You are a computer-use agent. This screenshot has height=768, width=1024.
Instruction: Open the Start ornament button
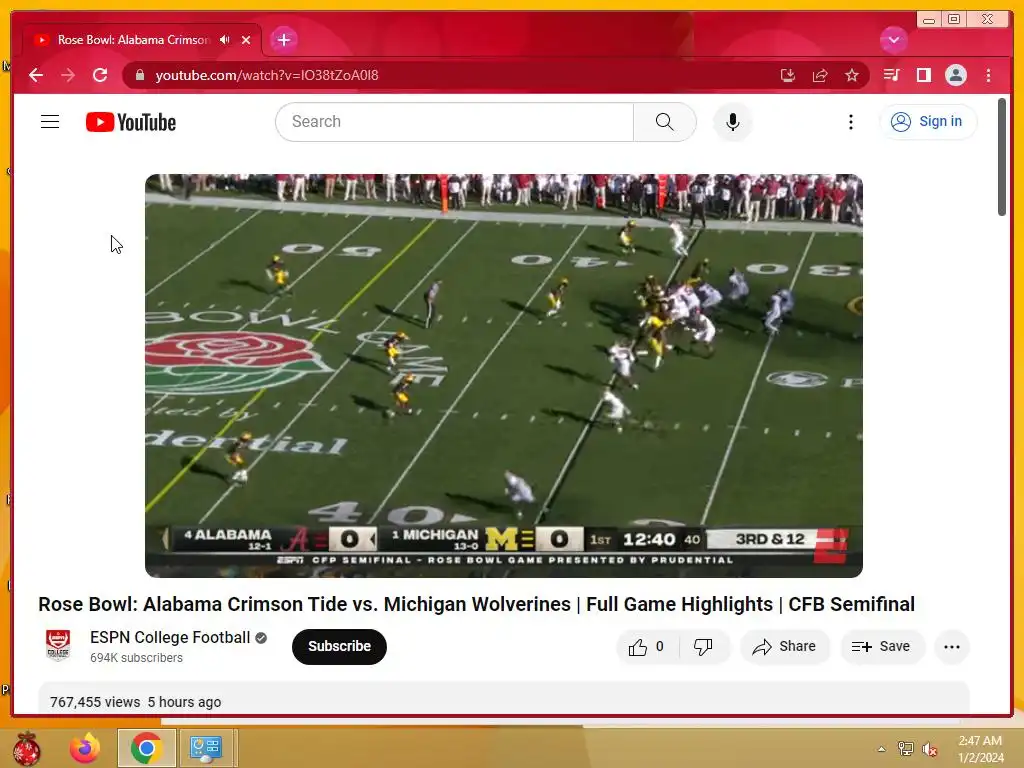[26, 748]
